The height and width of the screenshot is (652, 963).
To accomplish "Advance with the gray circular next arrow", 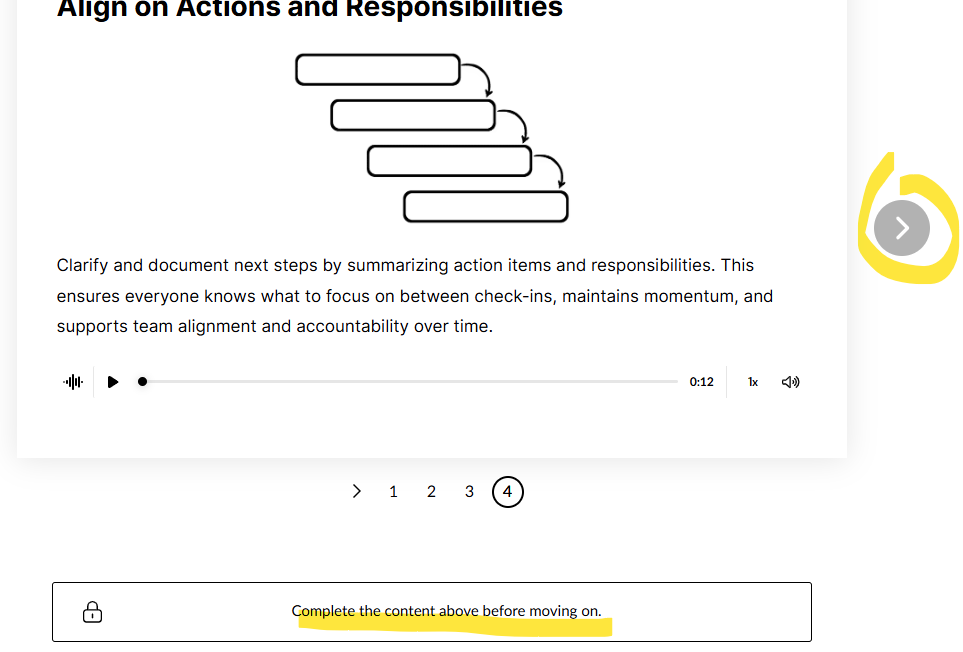I will pos(901,228).
